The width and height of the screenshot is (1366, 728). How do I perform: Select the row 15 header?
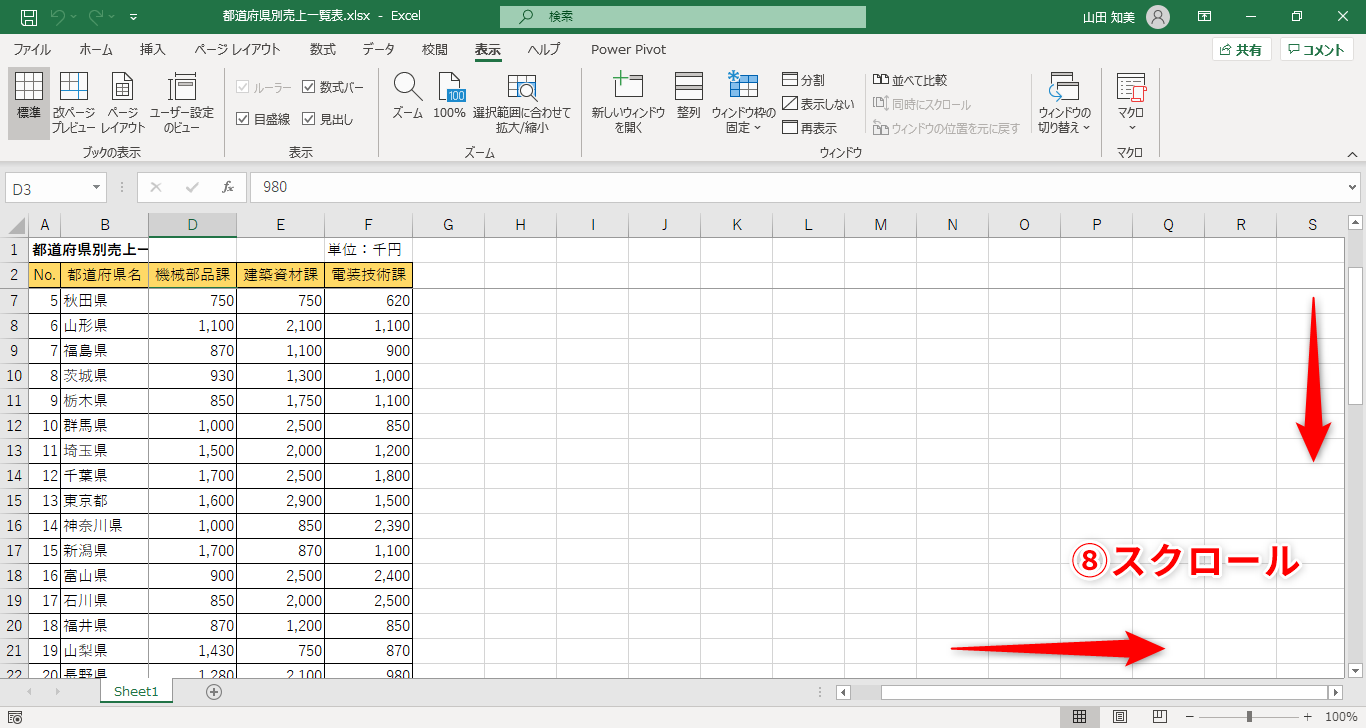tap(14, 500)
